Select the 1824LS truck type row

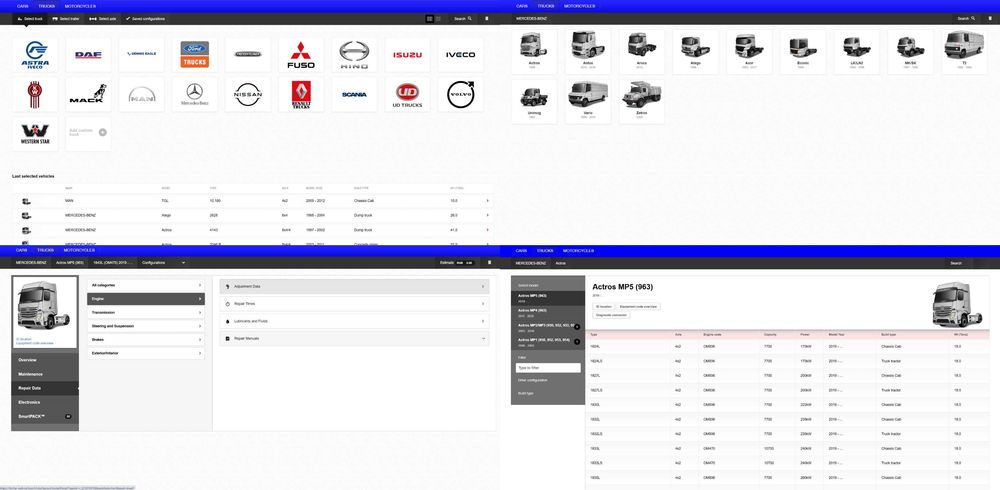(788, 361)
